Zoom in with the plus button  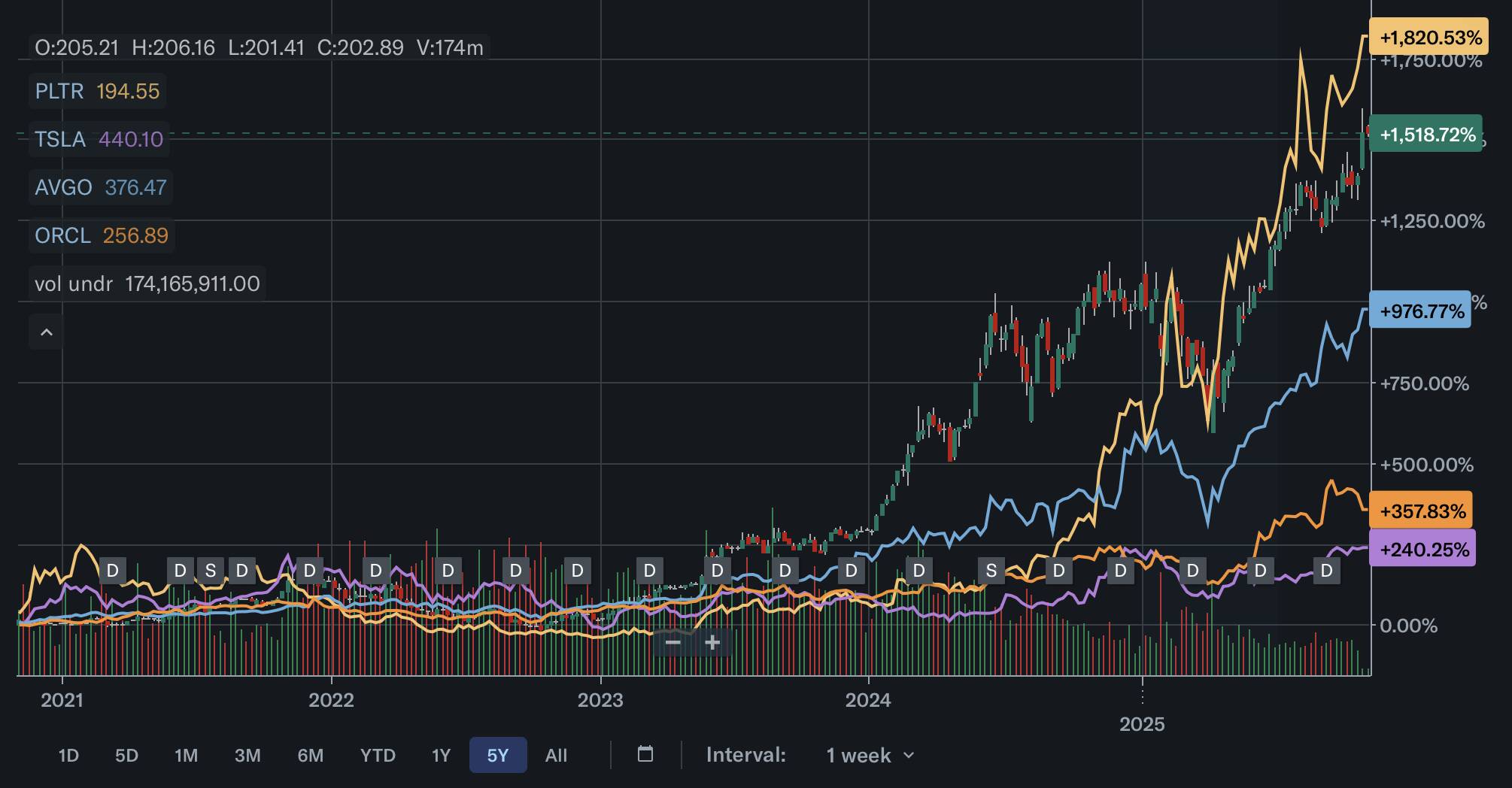click(712, 643)
